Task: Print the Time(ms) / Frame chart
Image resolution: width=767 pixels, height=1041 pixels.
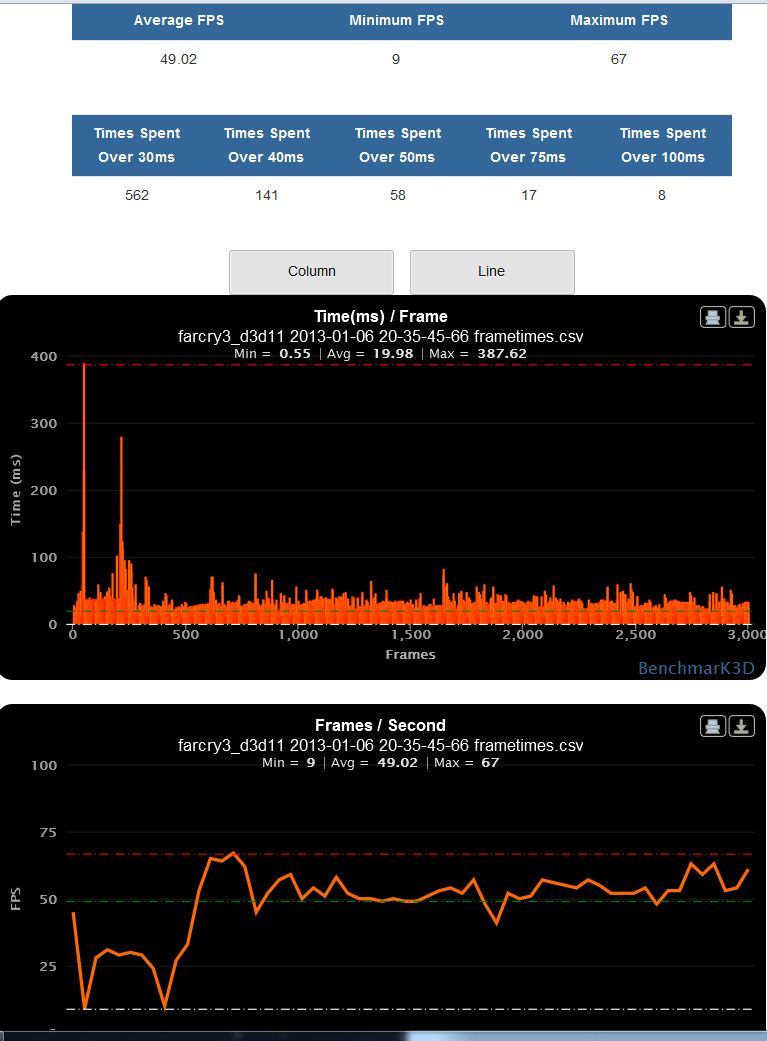Action: [x=713, y=317]
